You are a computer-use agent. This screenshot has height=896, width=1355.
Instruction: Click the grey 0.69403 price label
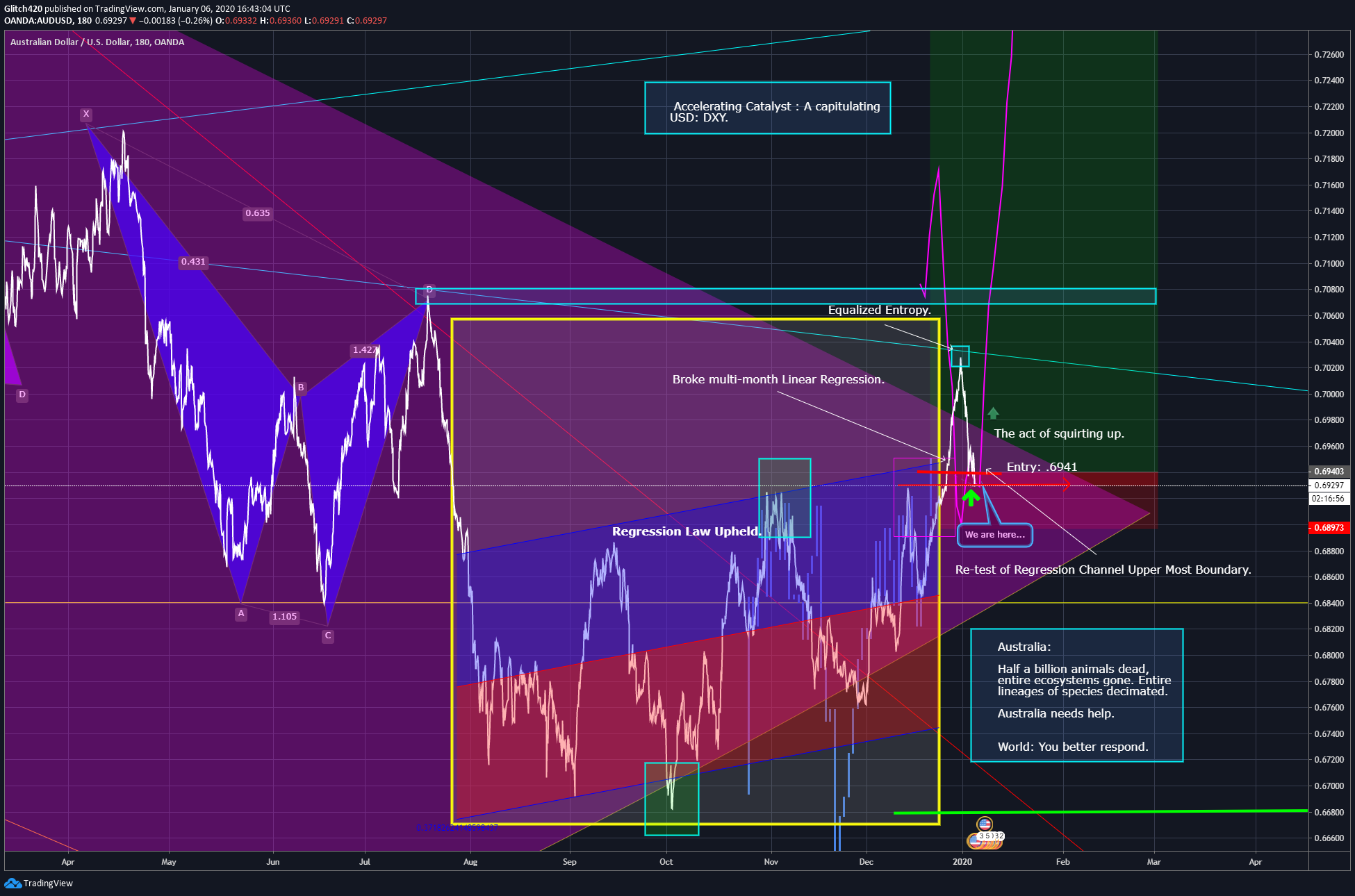point(1329,472)
